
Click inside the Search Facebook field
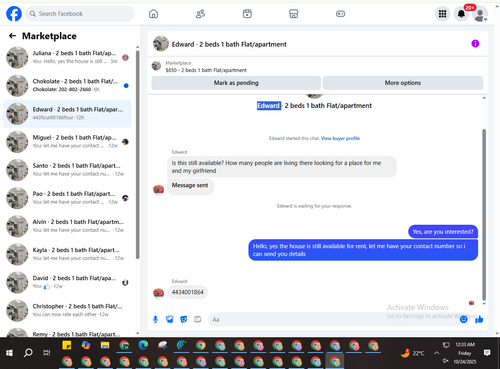pos(80,14)
